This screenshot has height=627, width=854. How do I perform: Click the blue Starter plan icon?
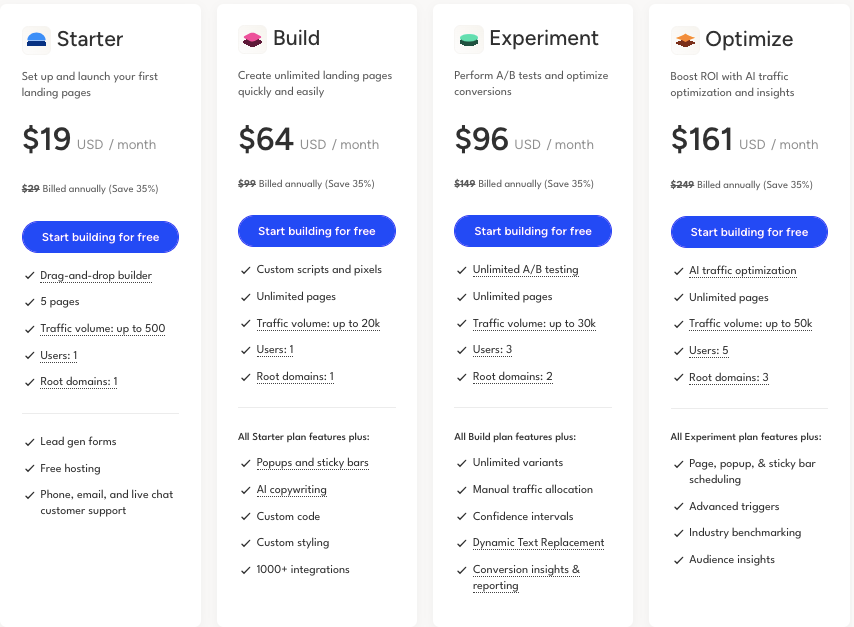(37, 40)
